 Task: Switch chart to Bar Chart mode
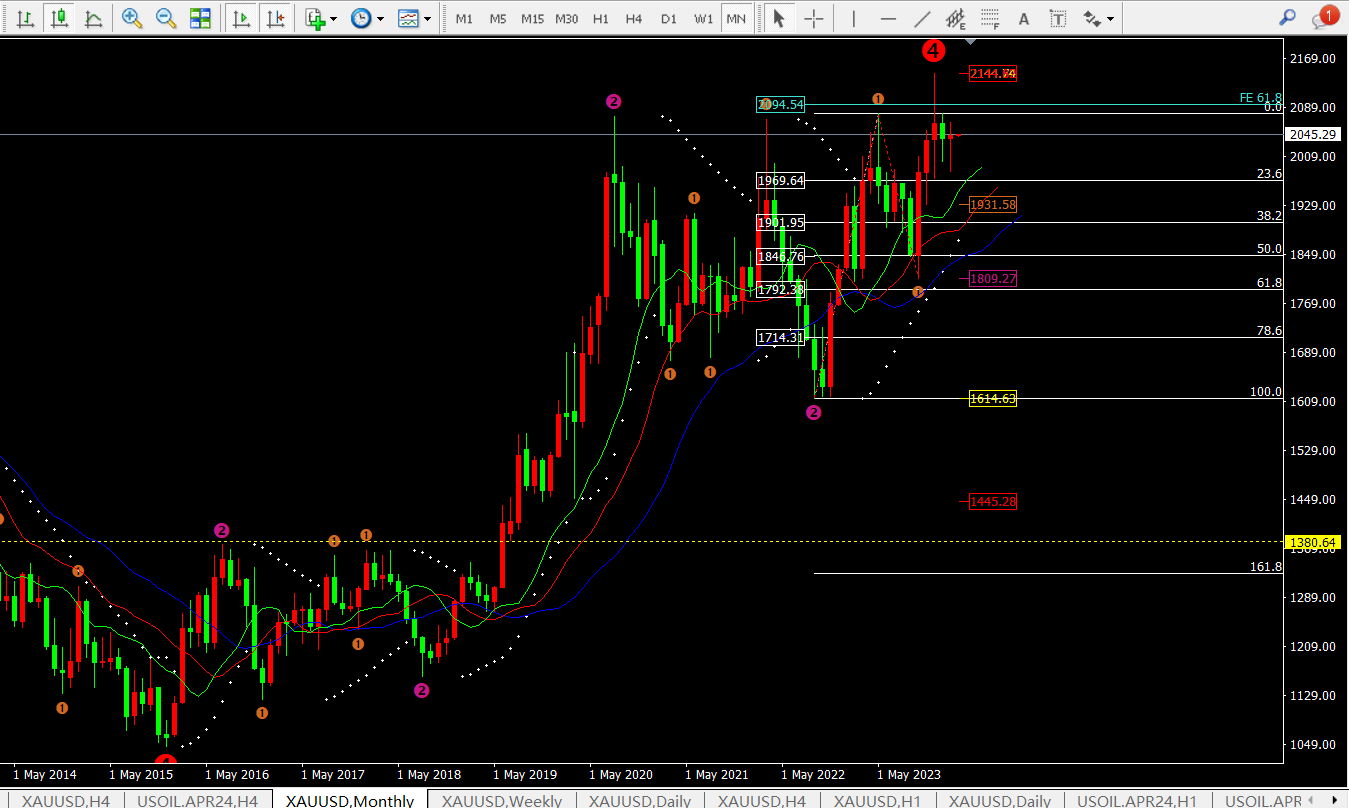(x=26, y=18)
